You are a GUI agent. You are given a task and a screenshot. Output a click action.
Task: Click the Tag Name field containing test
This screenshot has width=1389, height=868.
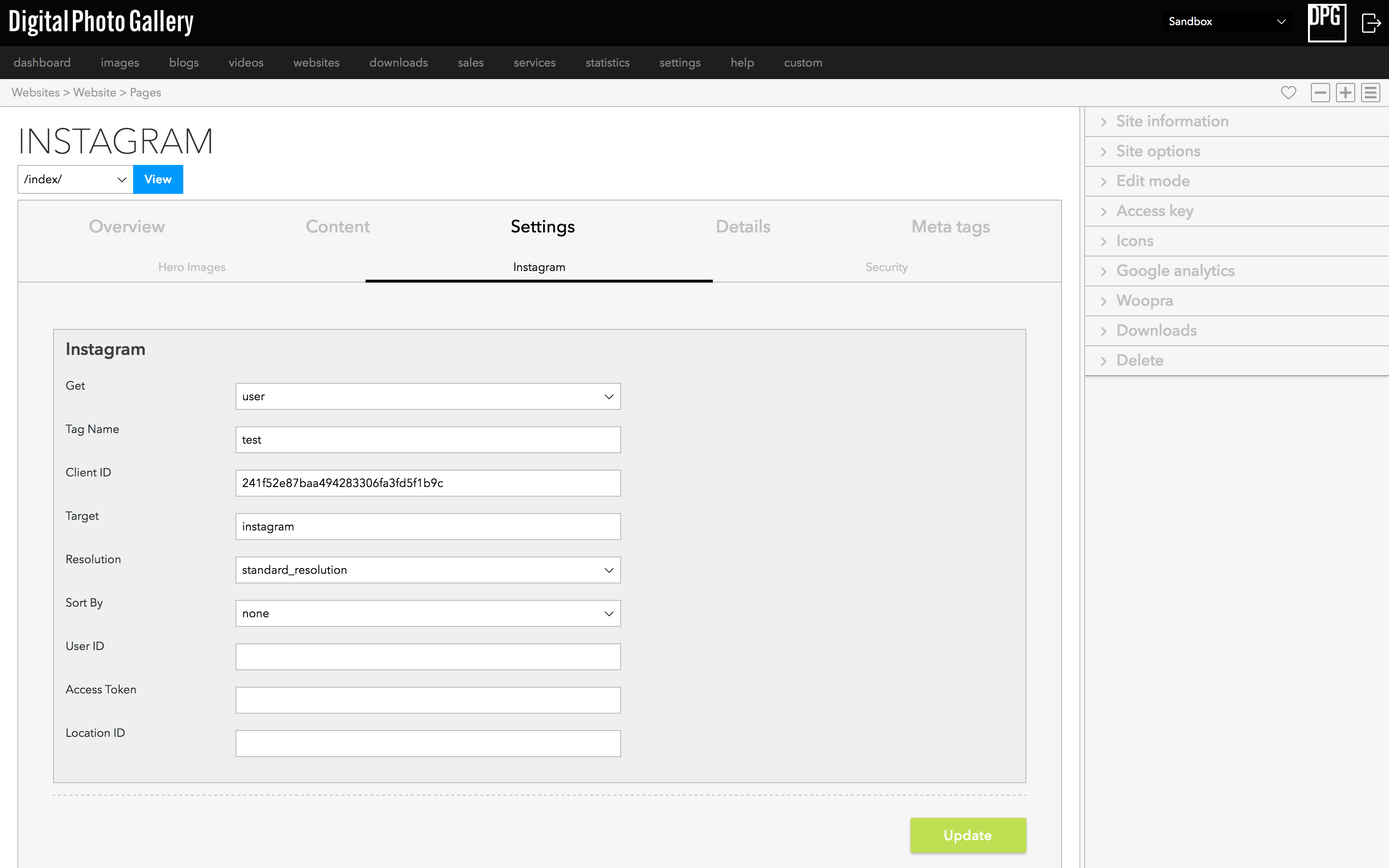point(428,440)
